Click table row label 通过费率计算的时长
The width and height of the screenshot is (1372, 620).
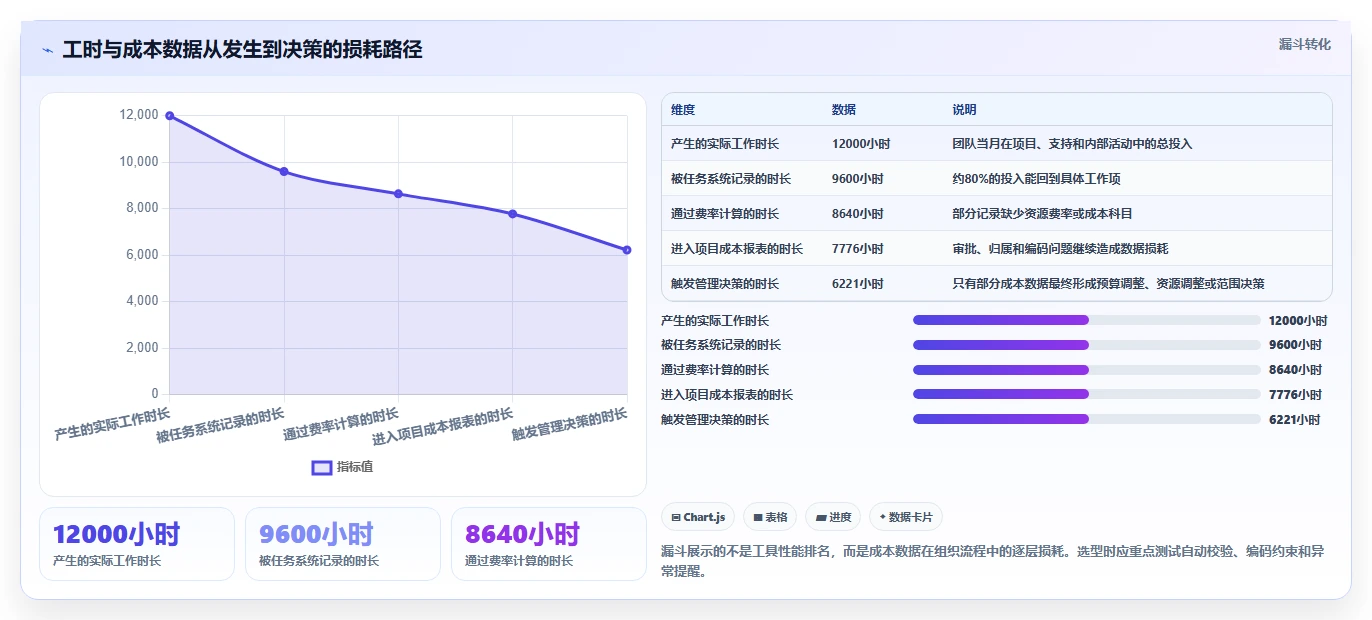click(x=725, y=214)
